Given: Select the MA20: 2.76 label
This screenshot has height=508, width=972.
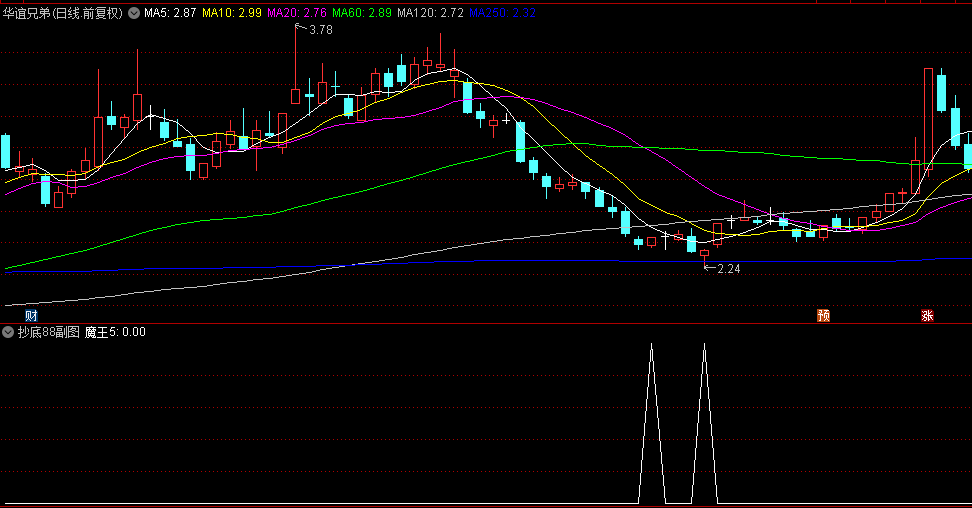Looking at the screenshot, I should click(296, 13).
